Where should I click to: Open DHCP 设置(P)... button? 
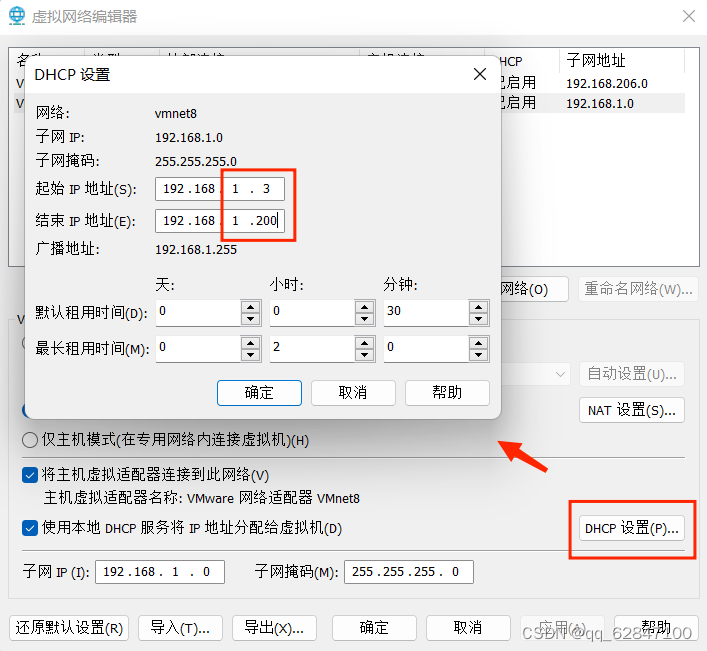pyautogui.click(x=632, y=528)
